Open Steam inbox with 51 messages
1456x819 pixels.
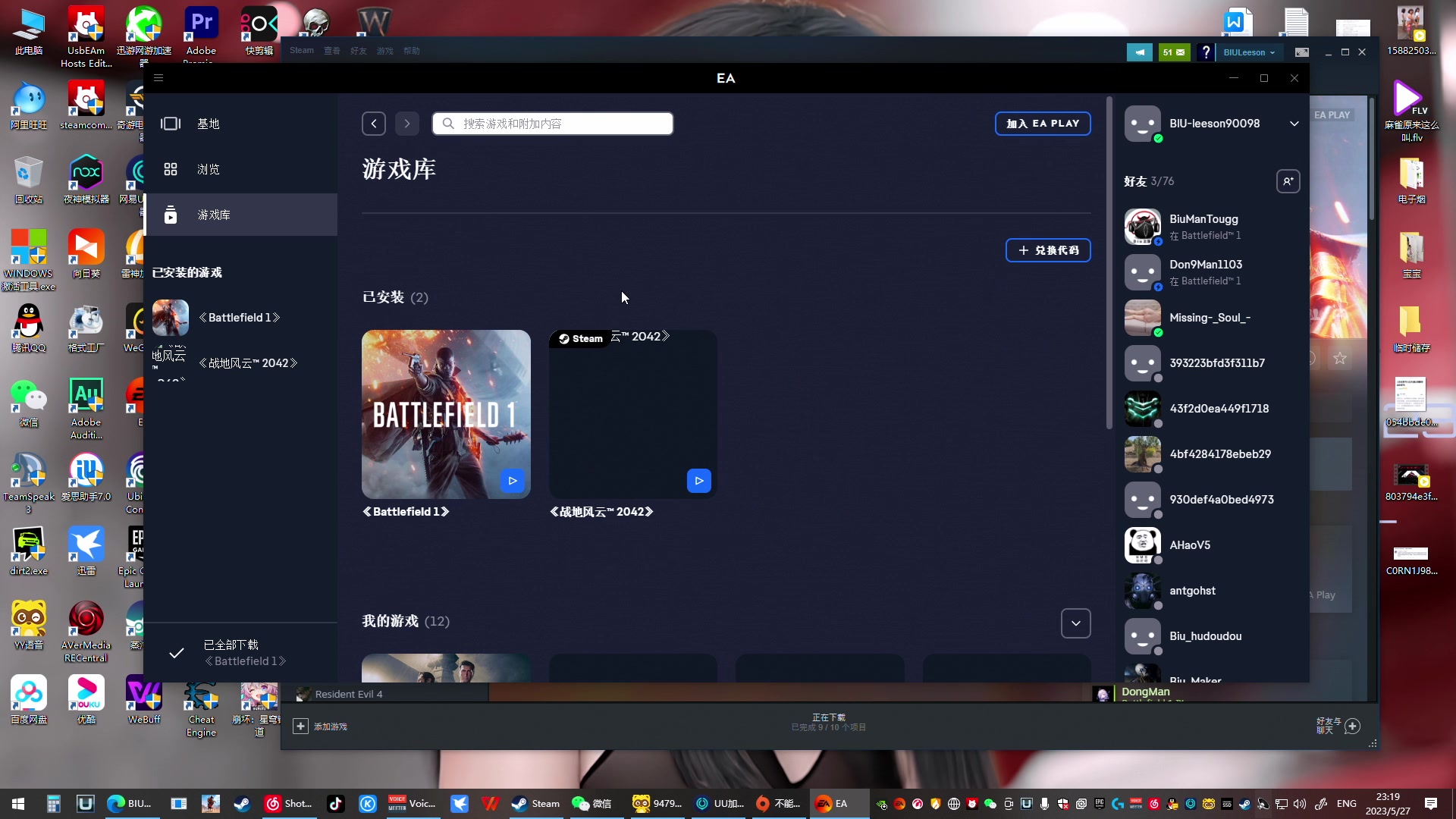point(1174,52)
